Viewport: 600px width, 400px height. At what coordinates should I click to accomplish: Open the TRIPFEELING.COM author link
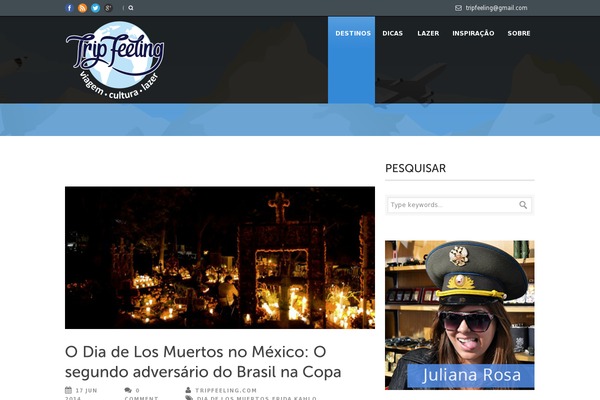pyautogui.click(x=226, y=390)
